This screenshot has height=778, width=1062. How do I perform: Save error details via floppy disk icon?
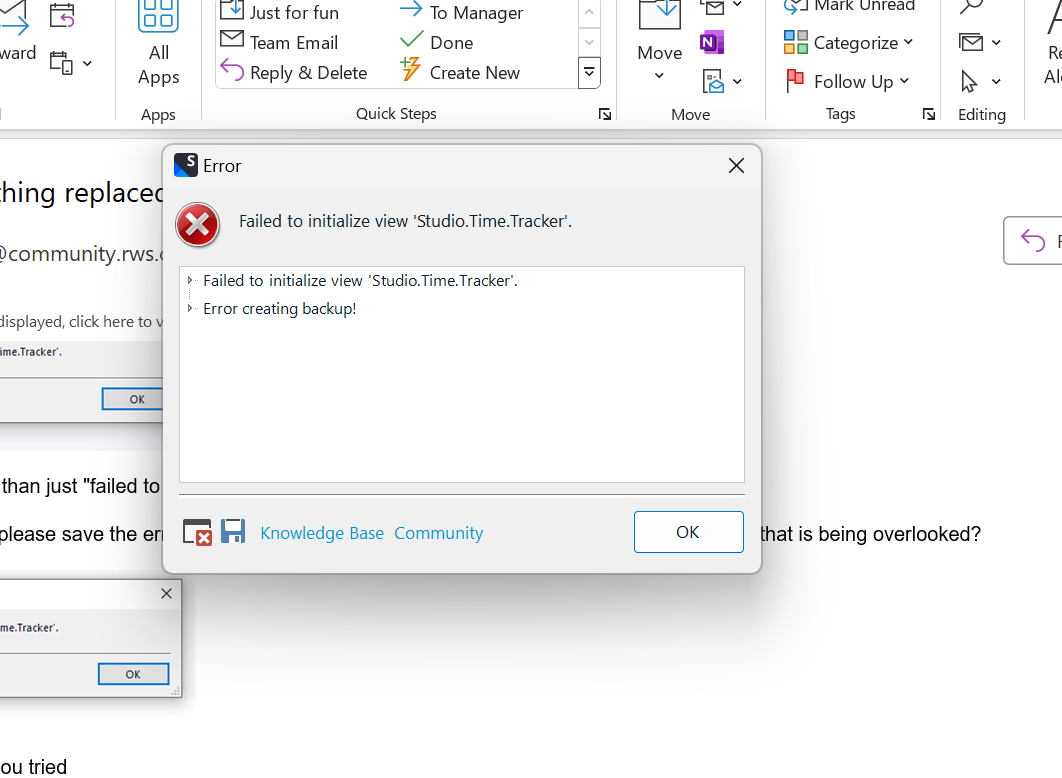click(x=233, y=532)
